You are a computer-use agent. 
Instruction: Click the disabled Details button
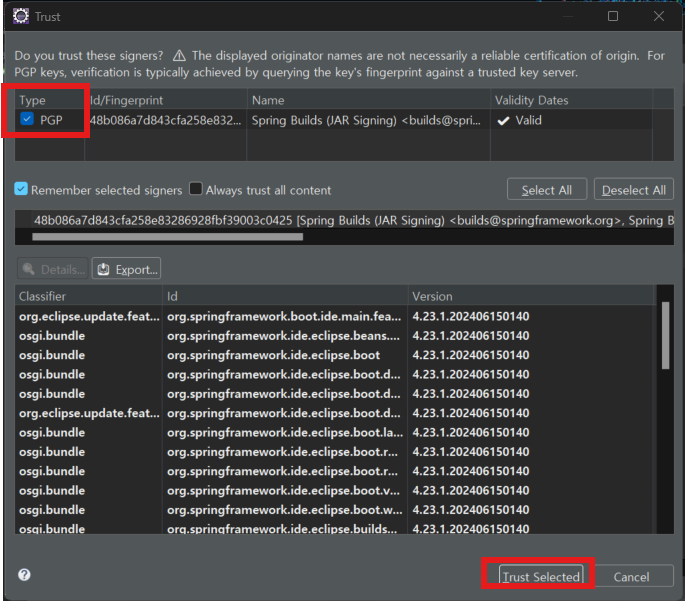coord(53,269)
